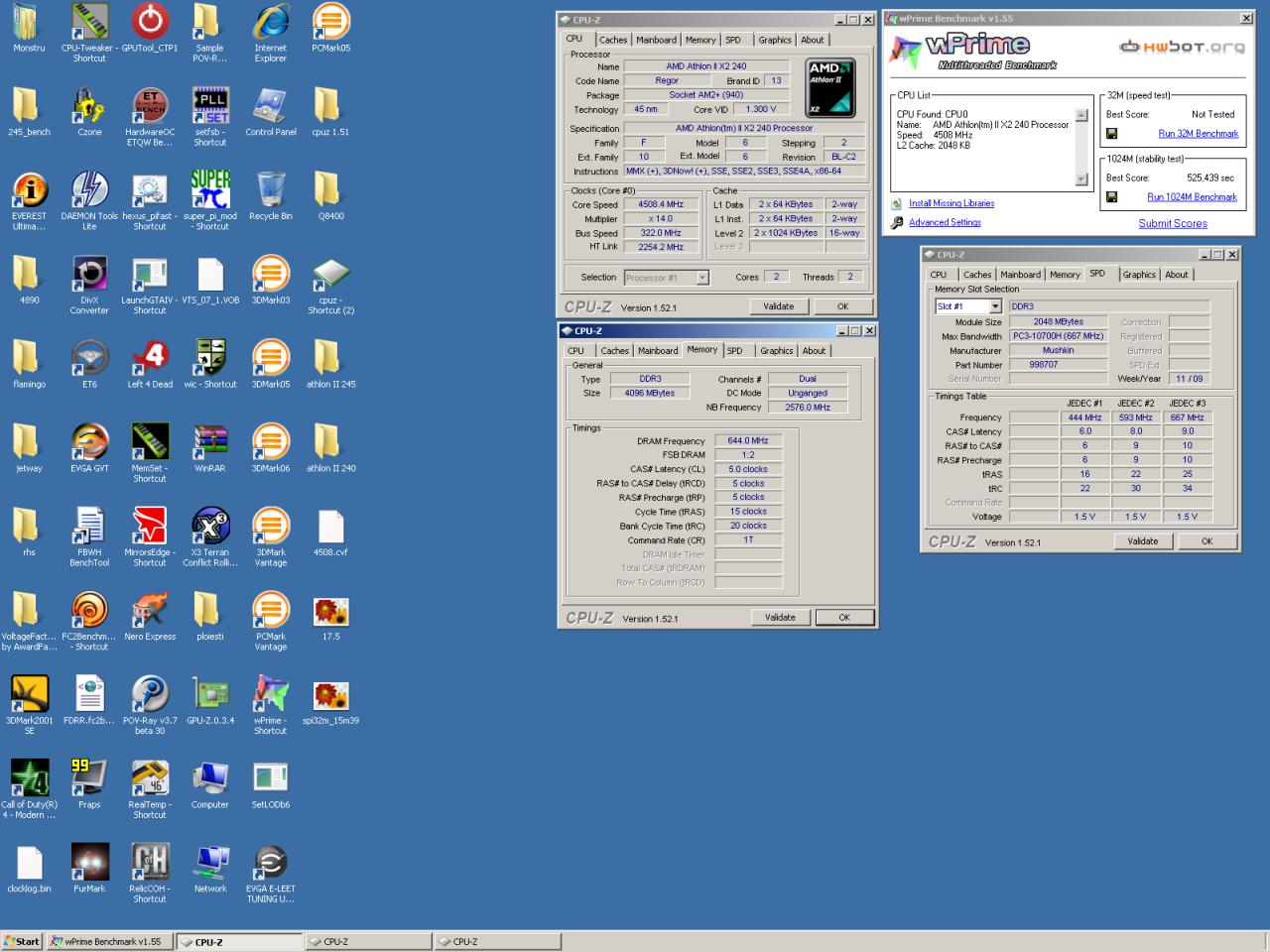The width and height of the screenshot is (1270, 952).
Task: Click the Core Speed value 4508.4 MHz
Action: [661, 204]
